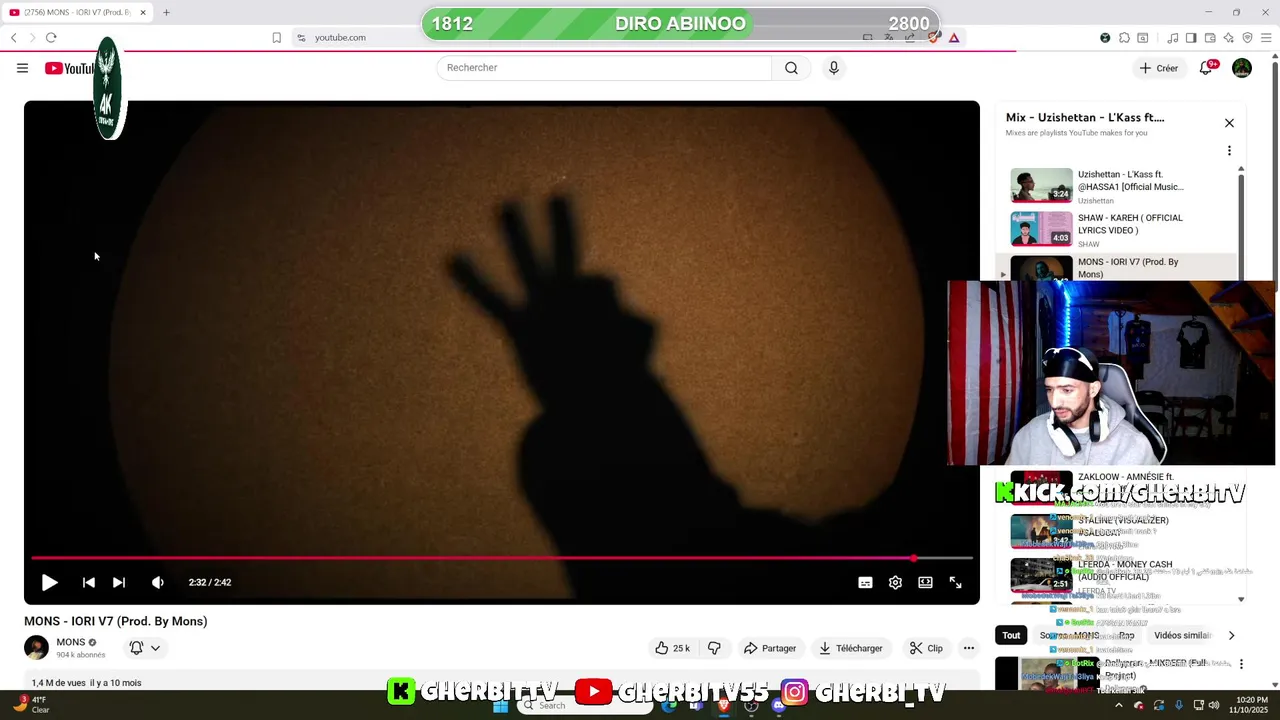Bookmark this page with the bookmark icon
This screenshot has width=1280, height=720.
[x=277, y=37]
